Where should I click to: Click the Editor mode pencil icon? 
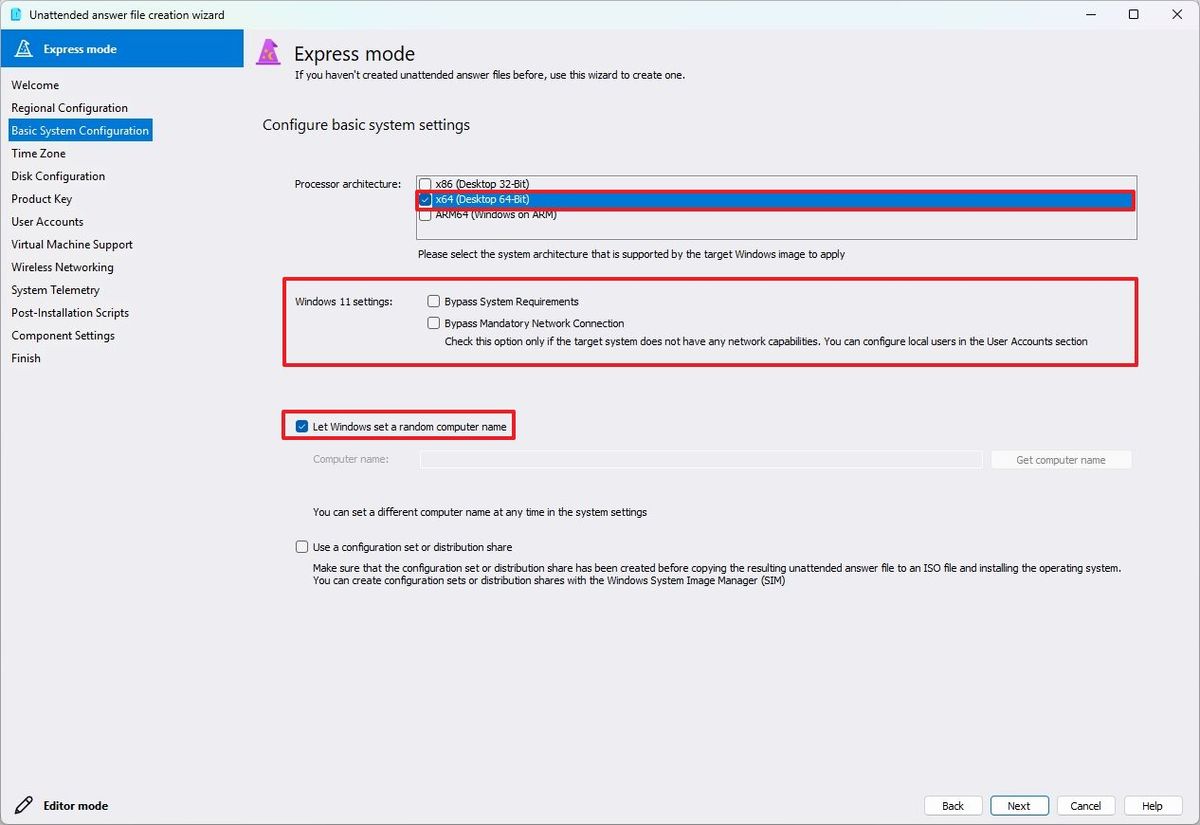coord(24,805)
